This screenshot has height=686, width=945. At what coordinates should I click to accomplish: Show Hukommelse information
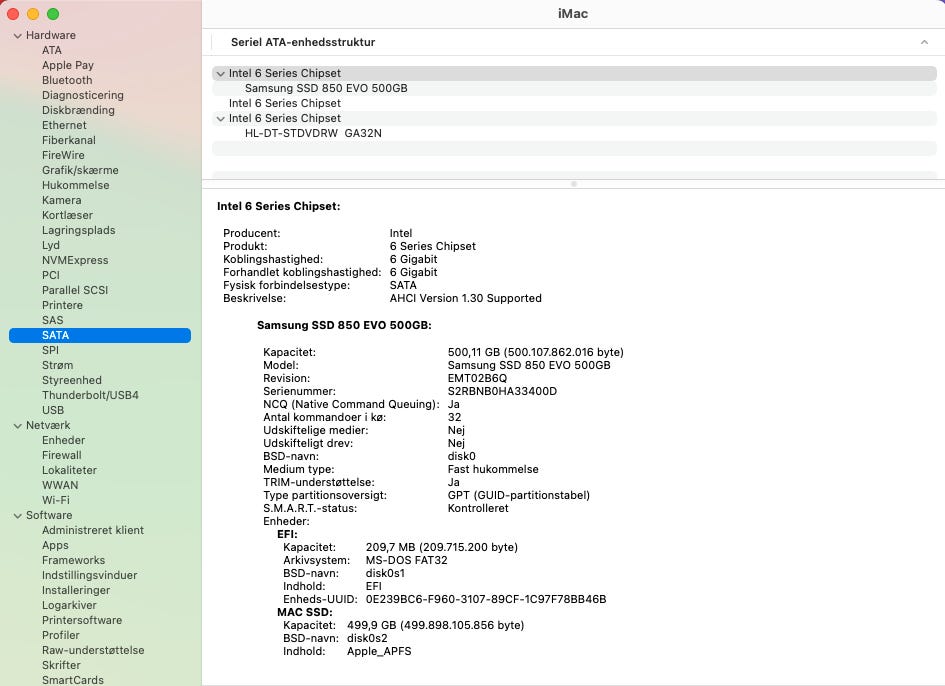click(x=75, y=186)
